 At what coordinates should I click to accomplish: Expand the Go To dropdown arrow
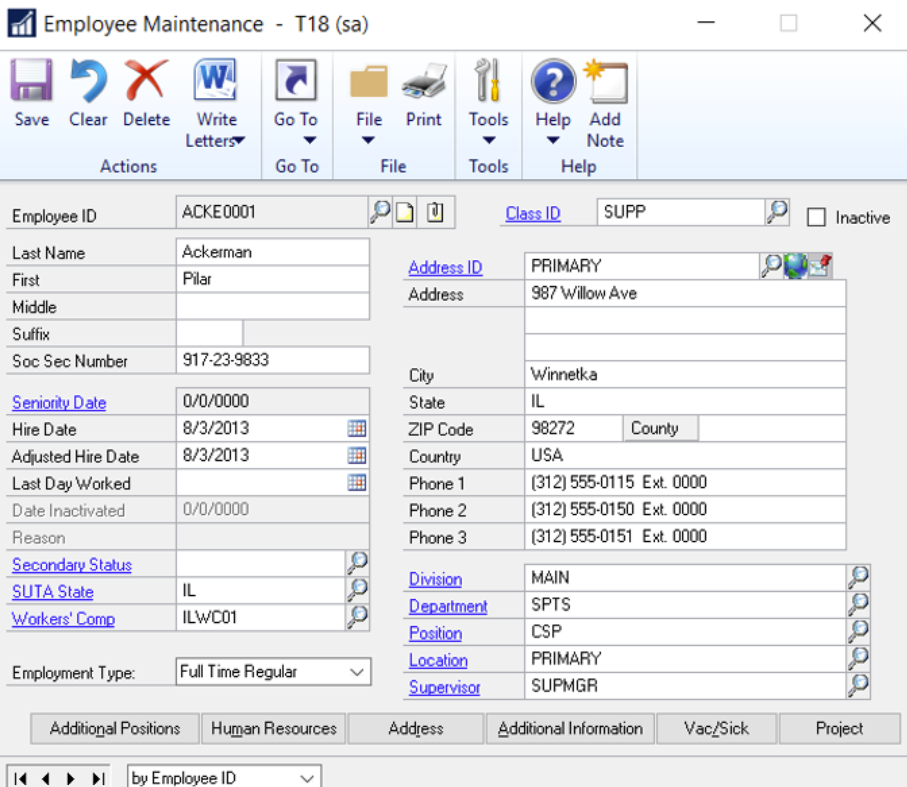click(x=310, y=140)
